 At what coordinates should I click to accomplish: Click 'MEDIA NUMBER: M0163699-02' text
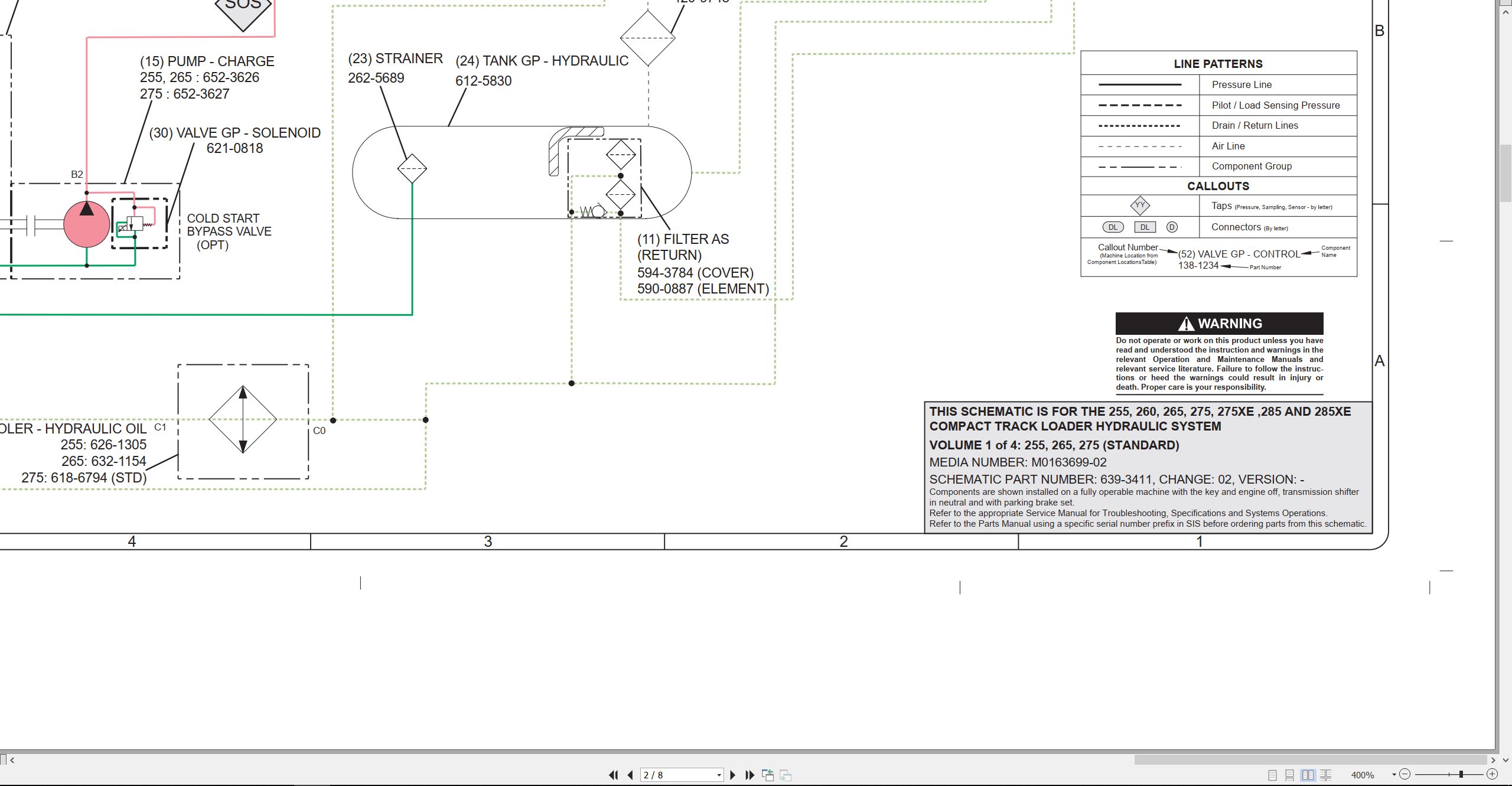[1018, 462]
